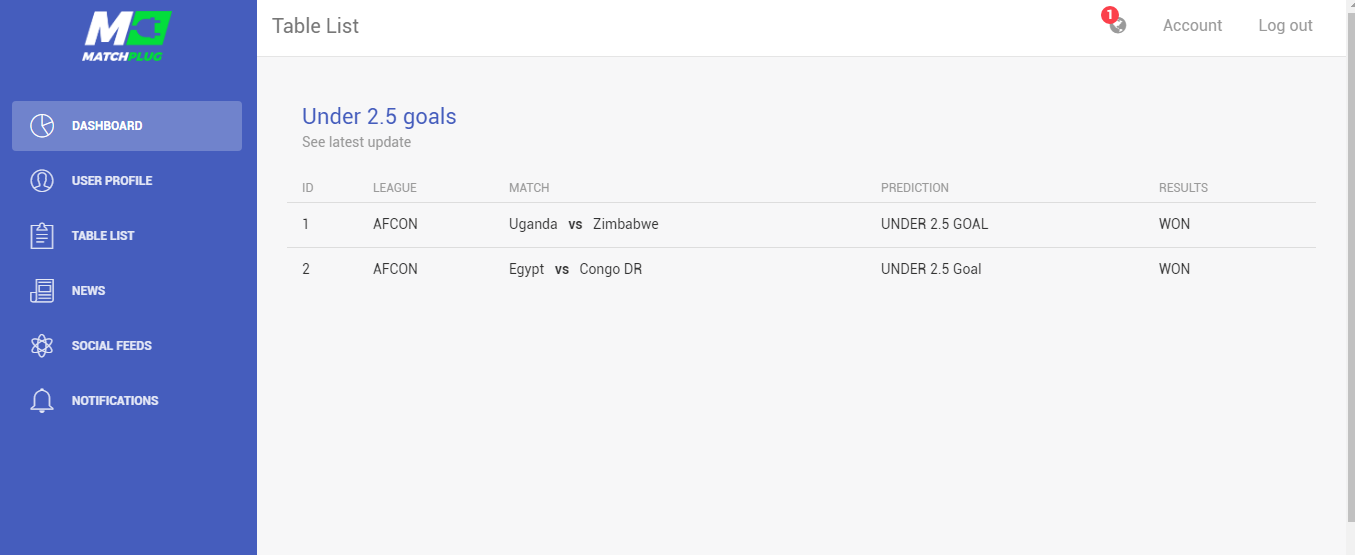Image resolution: width=1355 pixels, height=555 pixels.
Task: Click the Social Feeds atom icon
Action: click(x=42, y=346)
